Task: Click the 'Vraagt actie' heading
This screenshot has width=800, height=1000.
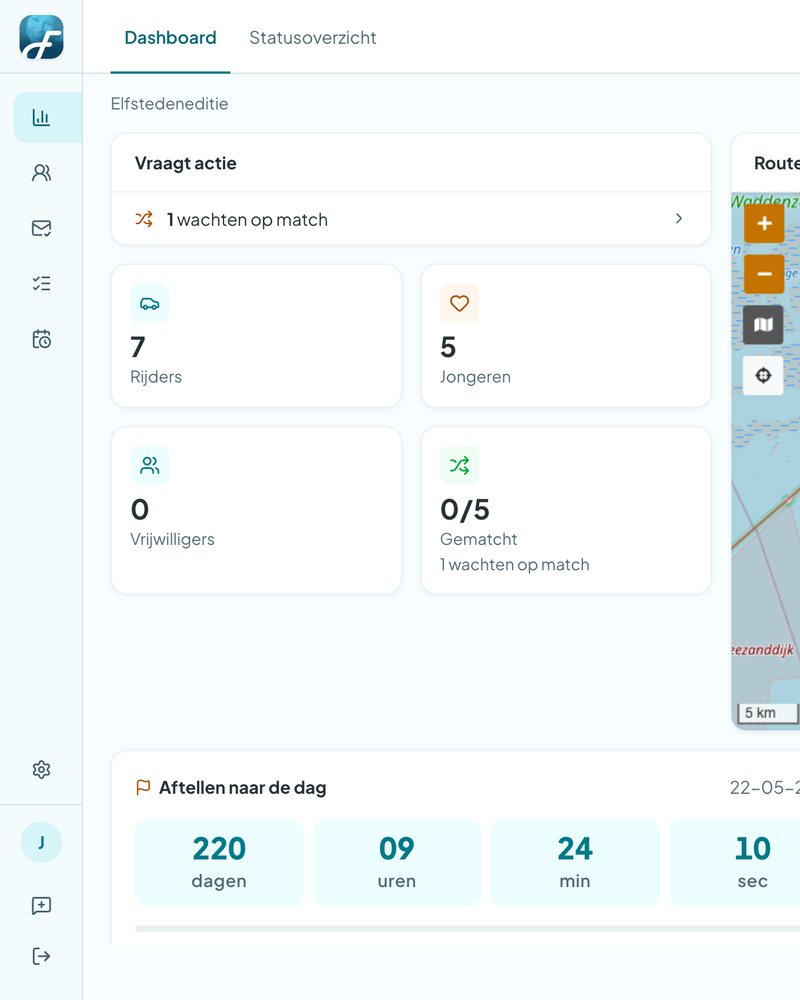Action: [186, 163]
